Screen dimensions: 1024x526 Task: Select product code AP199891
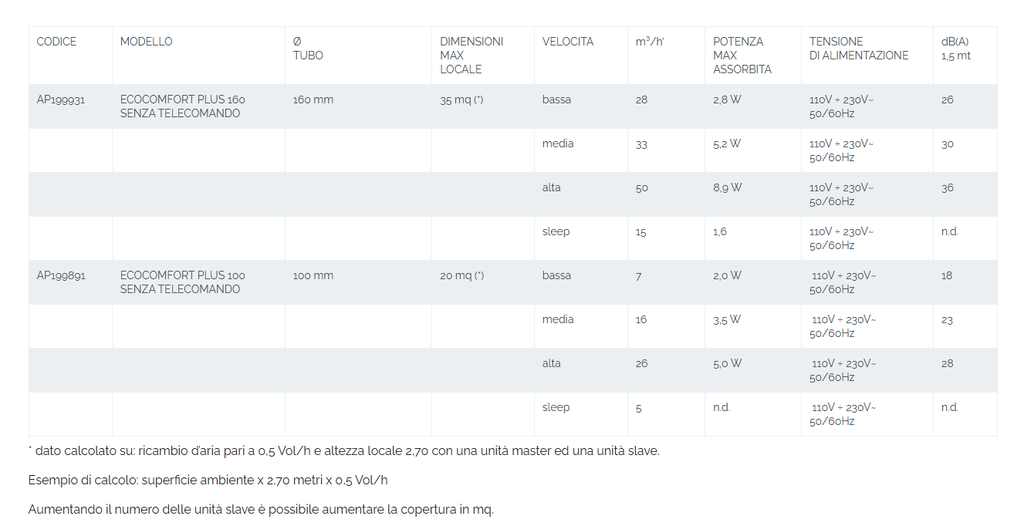(x=61, y=276)
